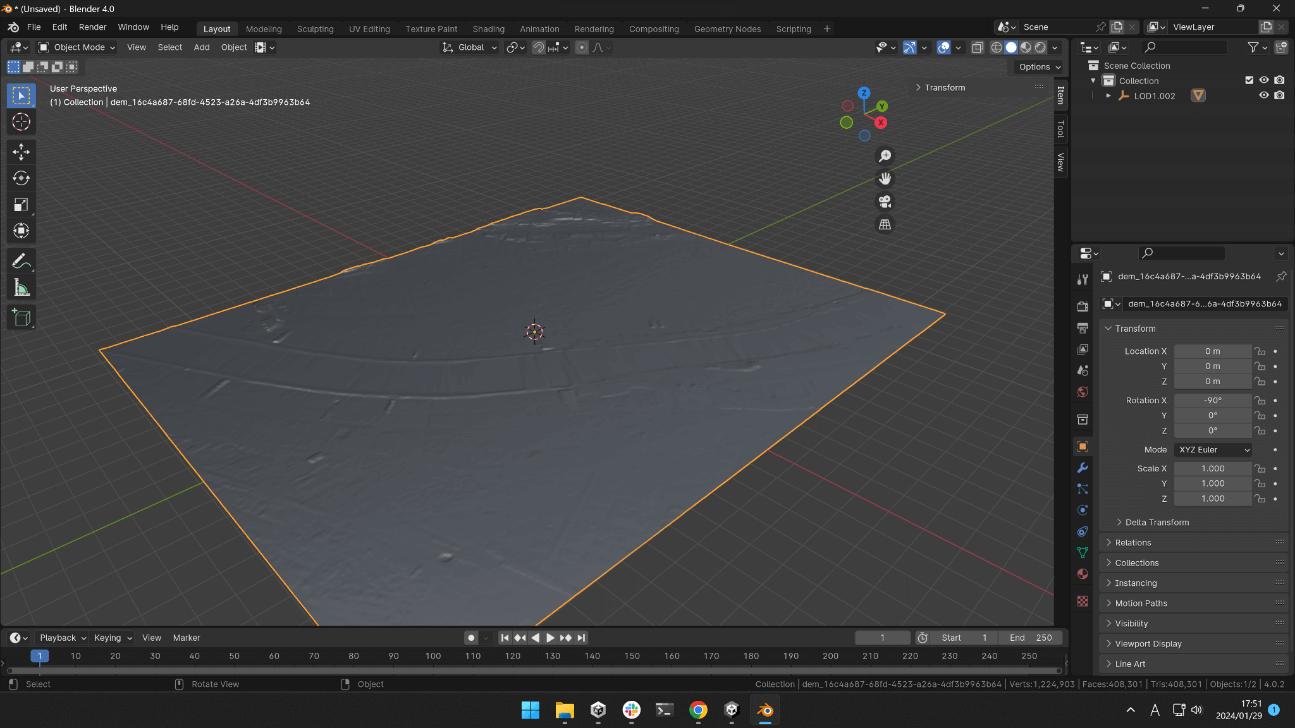Click the pan view hand icon
1295x728 pixels.
tap(884, 179)
